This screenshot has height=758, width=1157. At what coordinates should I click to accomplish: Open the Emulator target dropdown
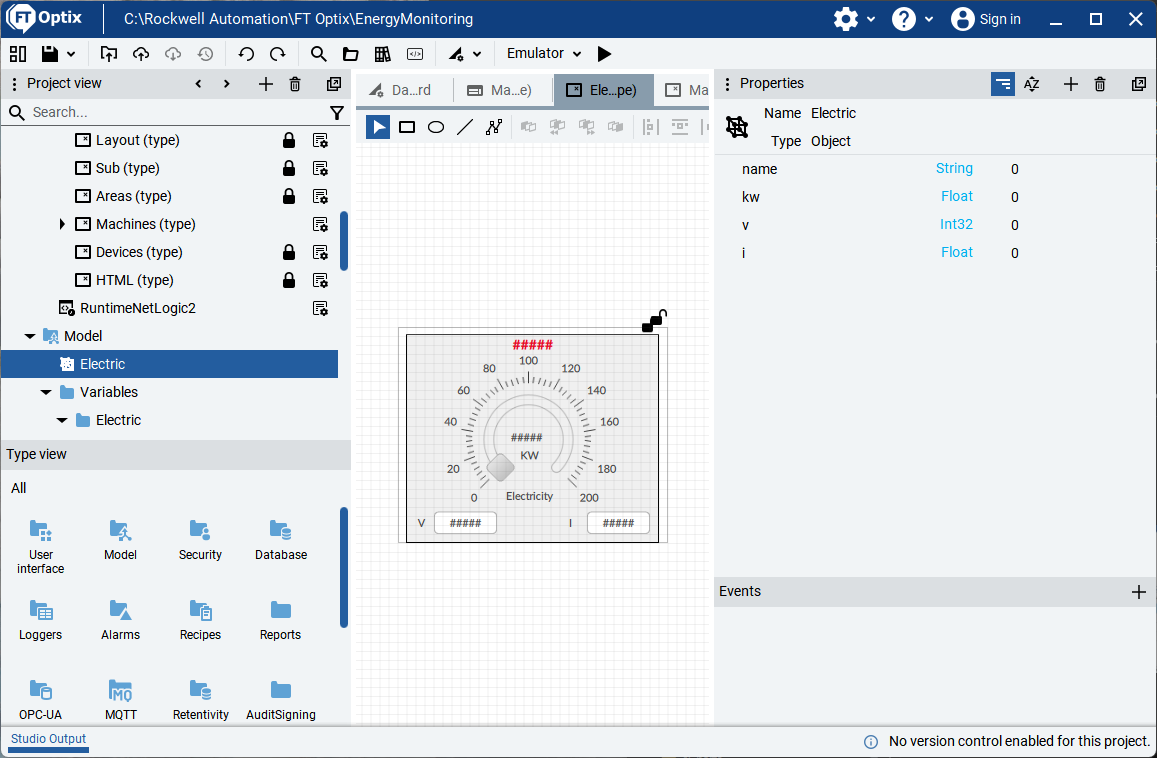[x=544, y=54]
